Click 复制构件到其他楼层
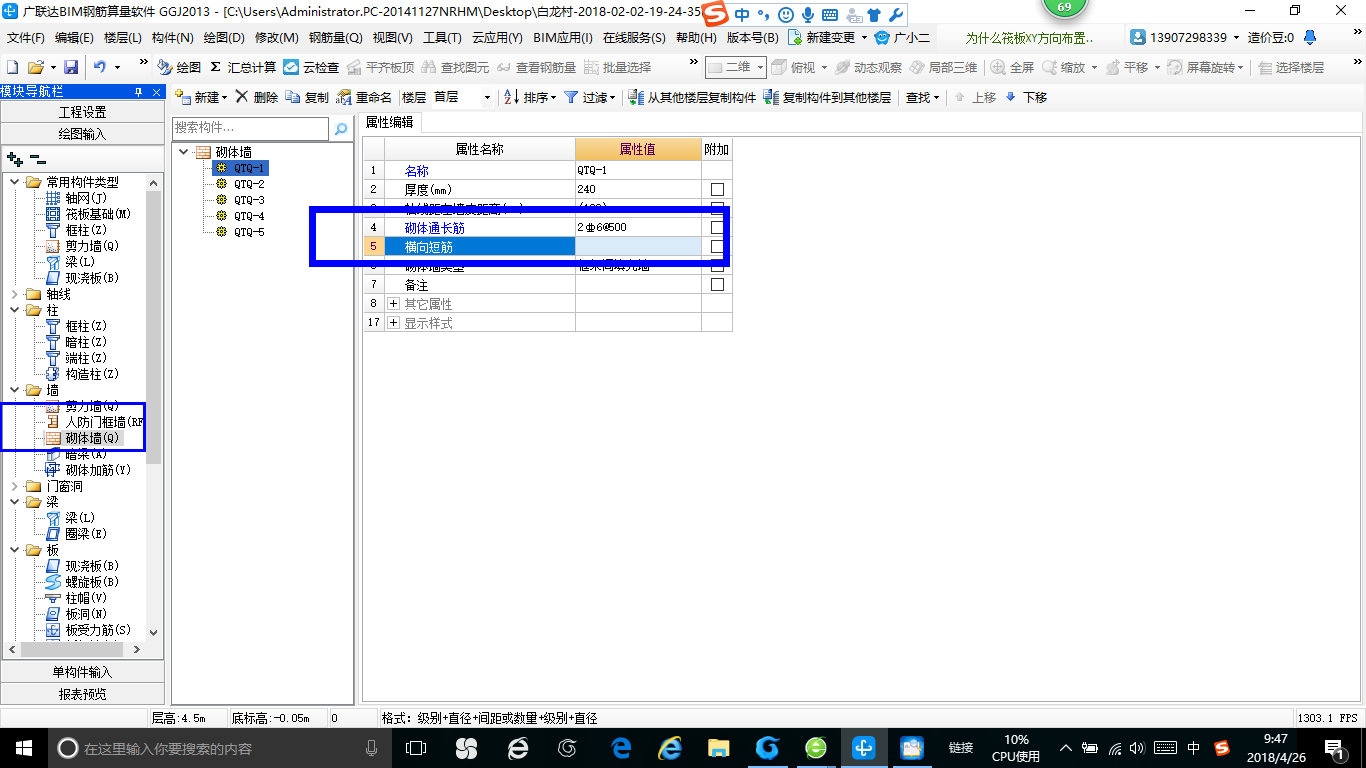This screenshot has width=1366, height=768. point(827,97)
